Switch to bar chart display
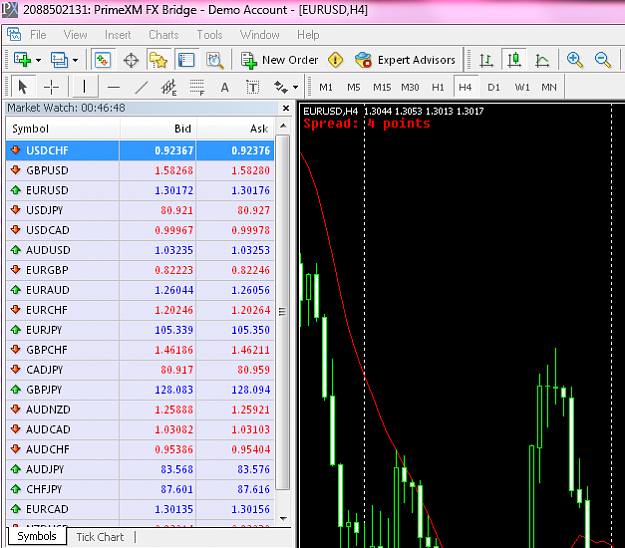625x548 pixels. (486, 60)
